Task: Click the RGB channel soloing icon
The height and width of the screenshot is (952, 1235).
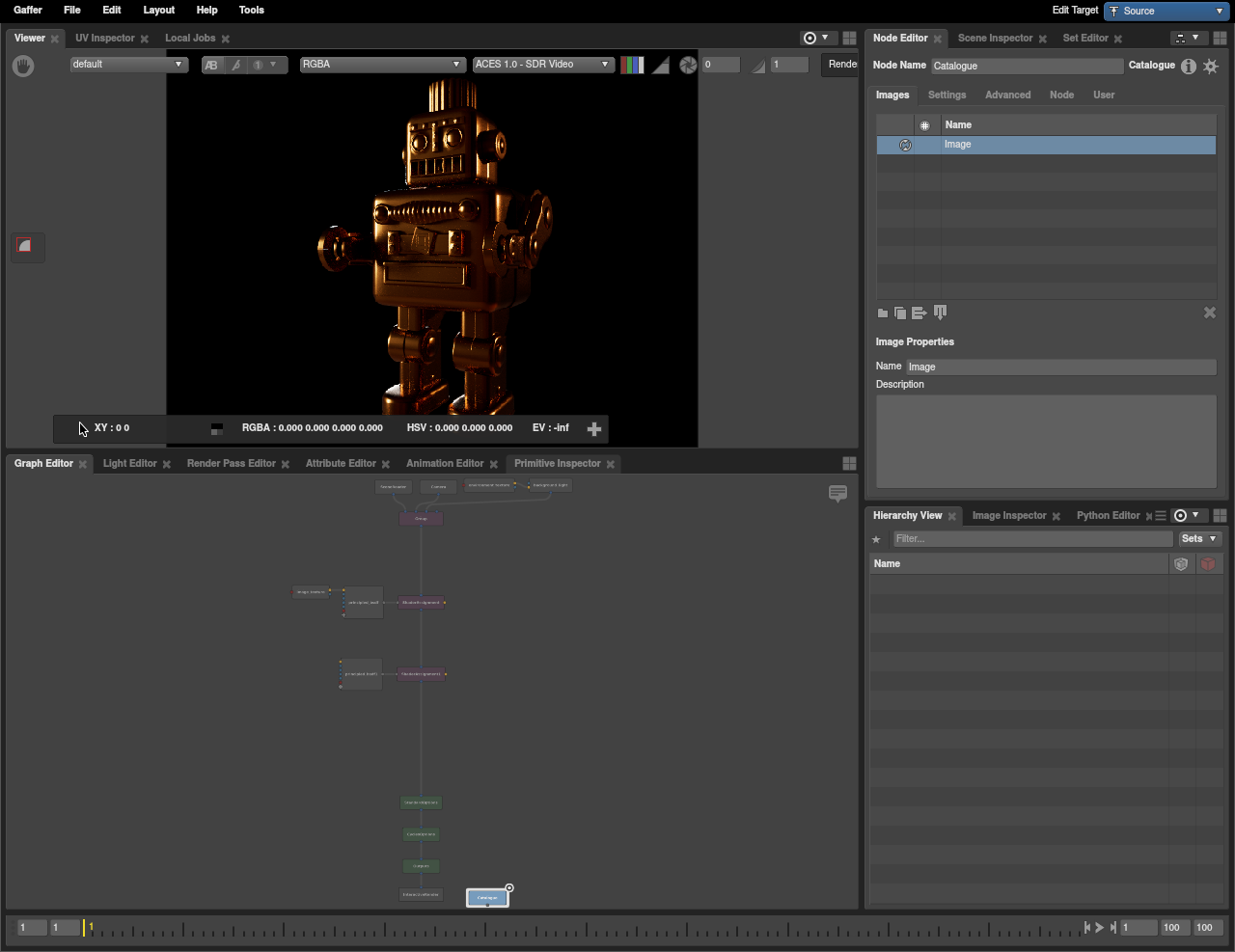Action: tap(632, 65)
